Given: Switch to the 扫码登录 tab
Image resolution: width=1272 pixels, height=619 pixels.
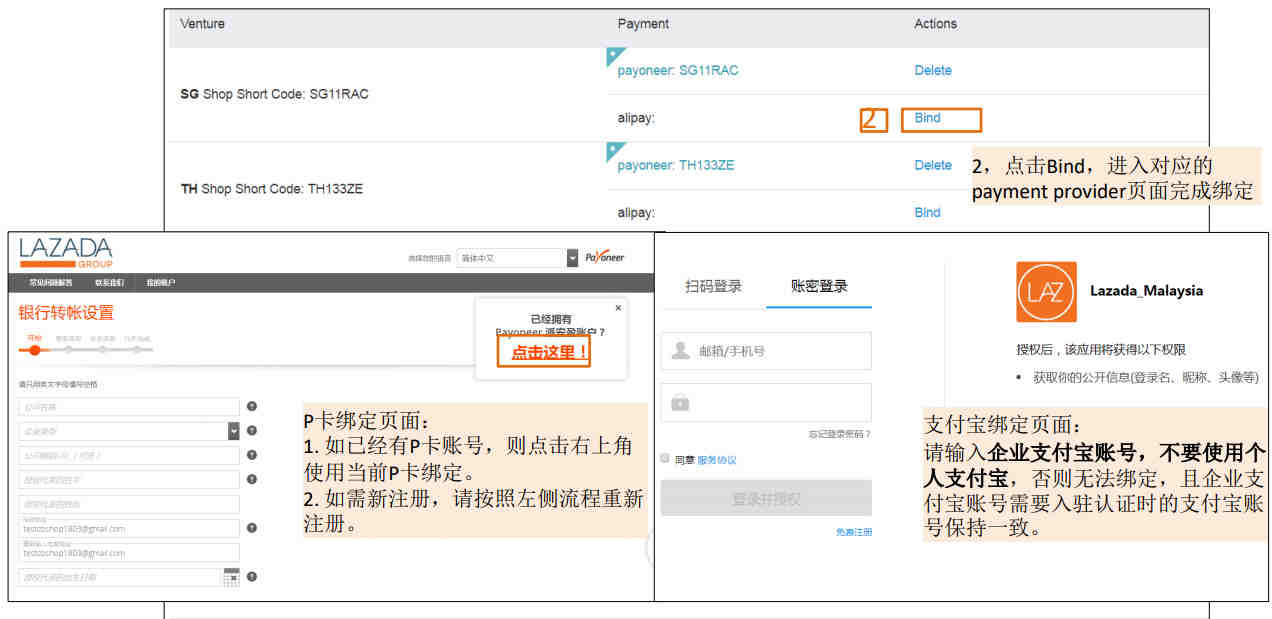Looking at the screenshot, I should [714, 287].
